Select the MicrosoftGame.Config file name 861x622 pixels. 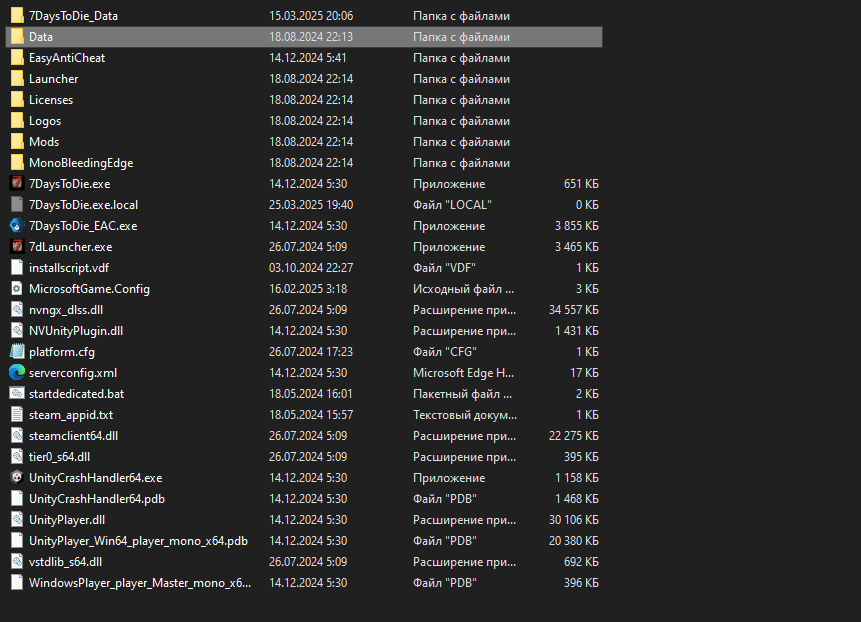click(x=89, y=289)
